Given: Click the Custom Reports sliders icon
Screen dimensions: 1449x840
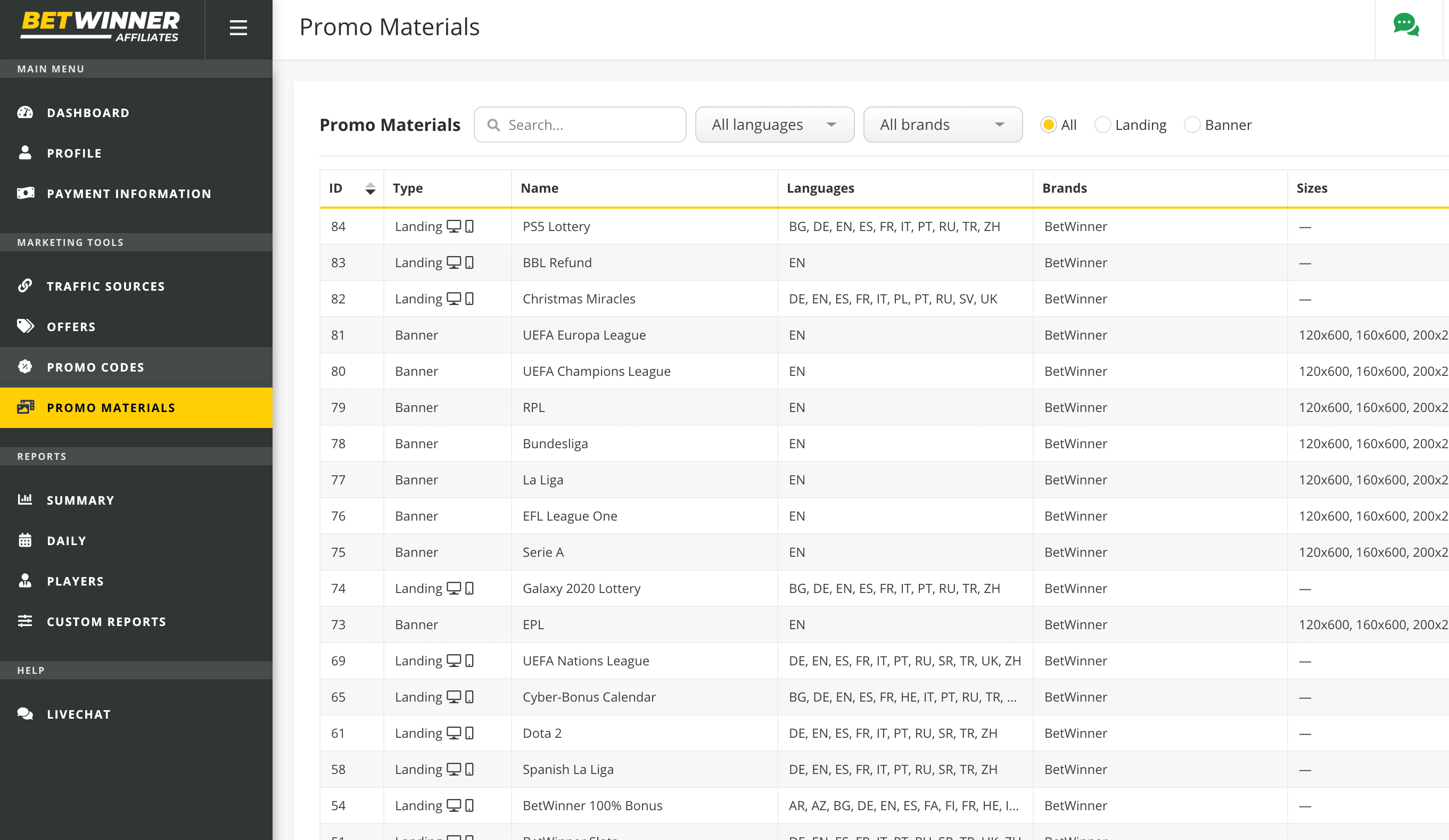Looking at the screenshot, I should 26,621.
